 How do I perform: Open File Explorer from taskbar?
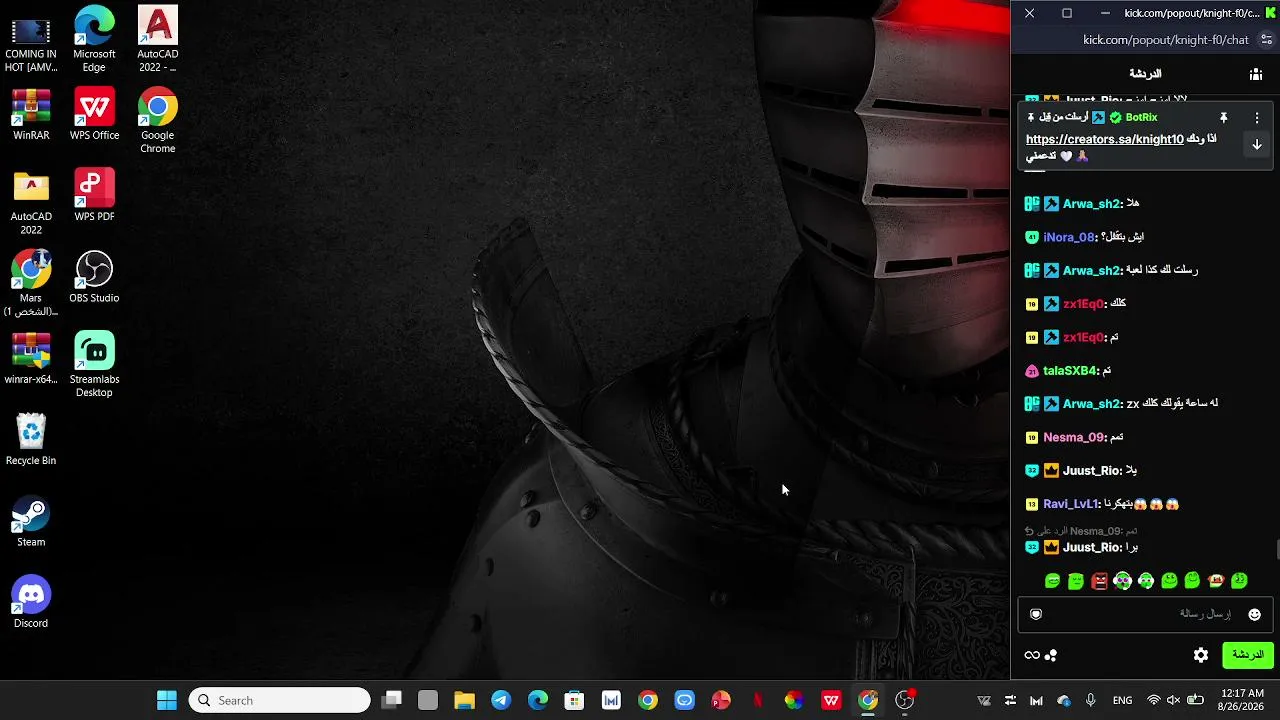coord(464,700)
